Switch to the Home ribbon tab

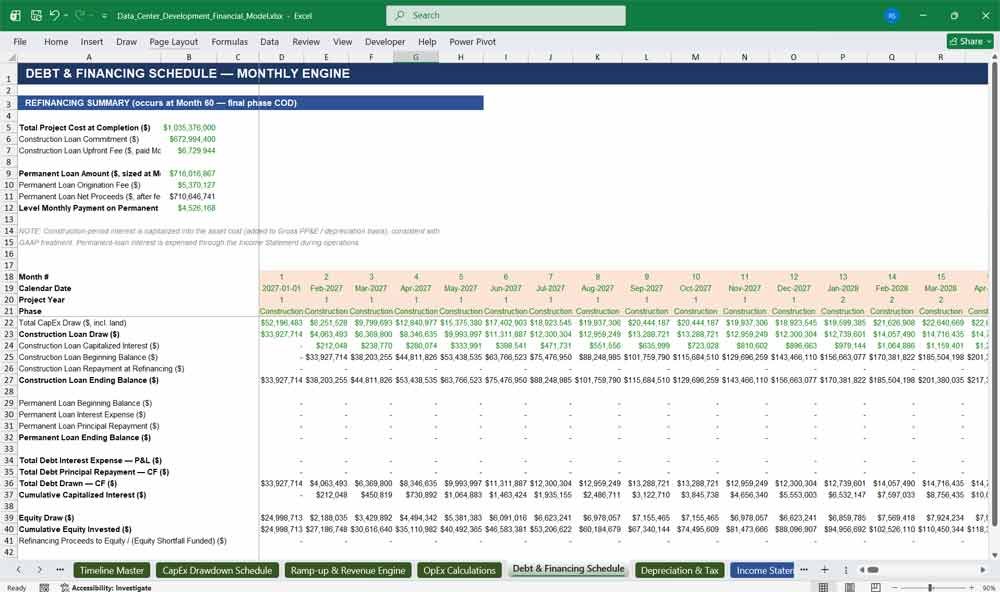coord(56,41)
